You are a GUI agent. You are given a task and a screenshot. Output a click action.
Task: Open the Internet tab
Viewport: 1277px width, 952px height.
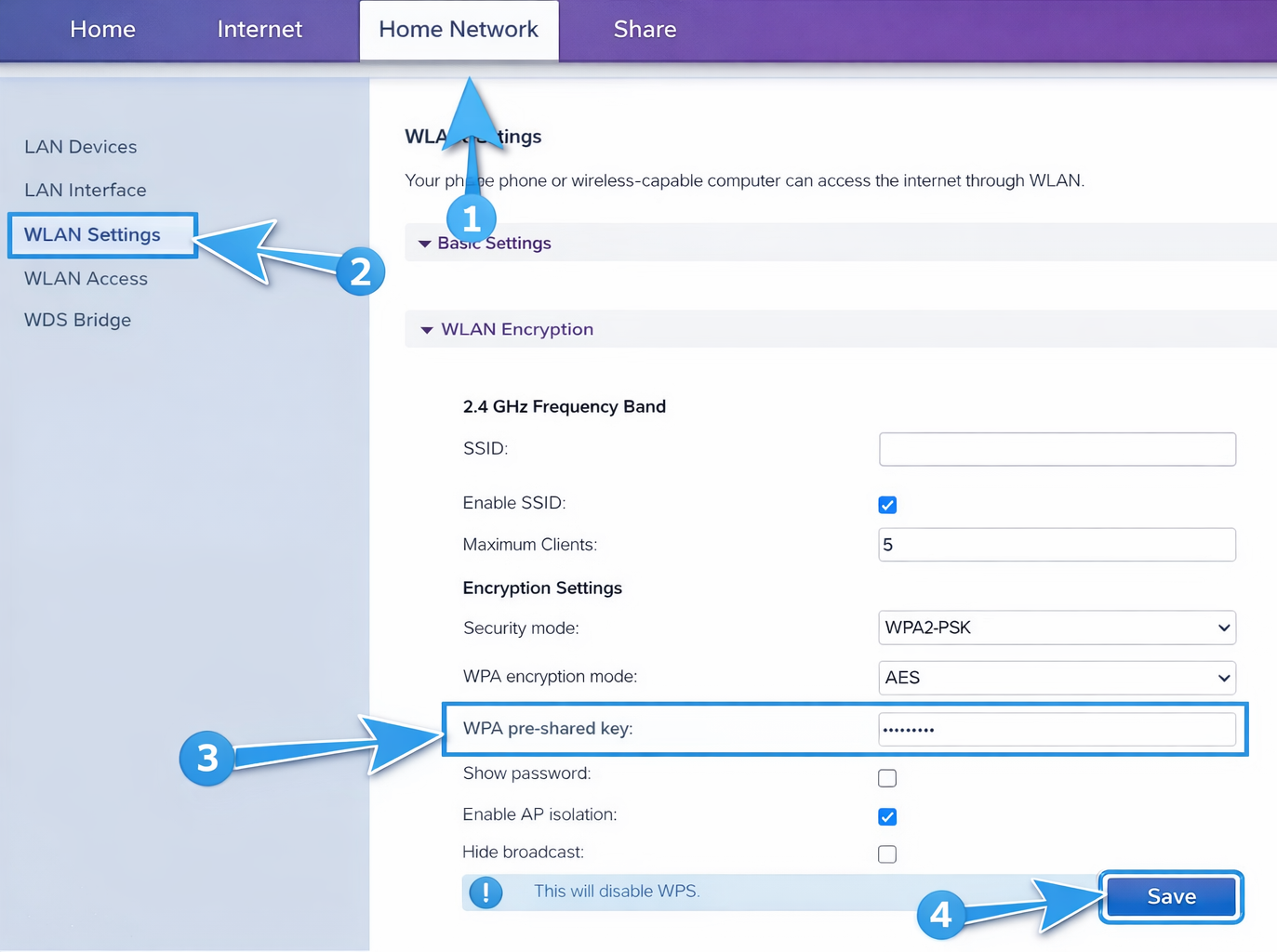[x=259, y=30]
